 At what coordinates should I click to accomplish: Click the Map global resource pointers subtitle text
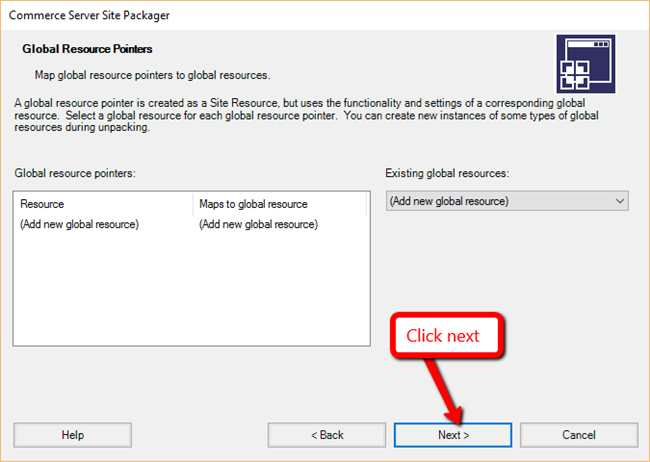point(152,75)
